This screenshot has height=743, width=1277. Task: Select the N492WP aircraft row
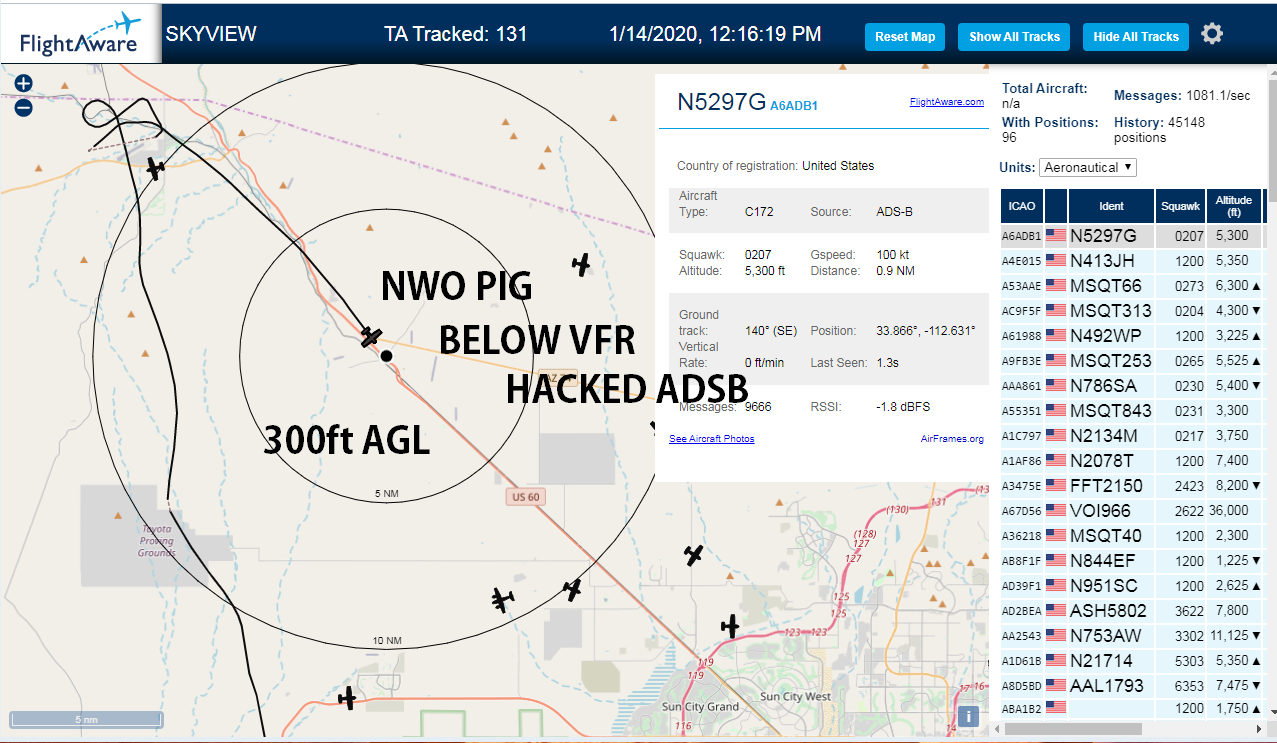(1132, 336)
